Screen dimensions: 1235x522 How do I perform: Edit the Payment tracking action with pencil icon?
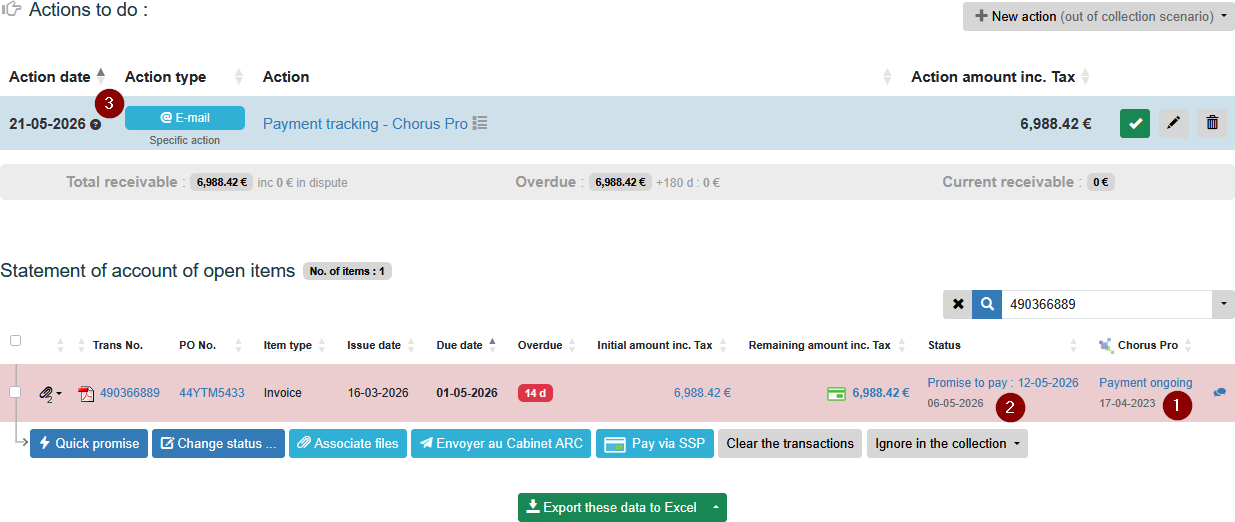pyautogui.click(x=1174, y=123)
